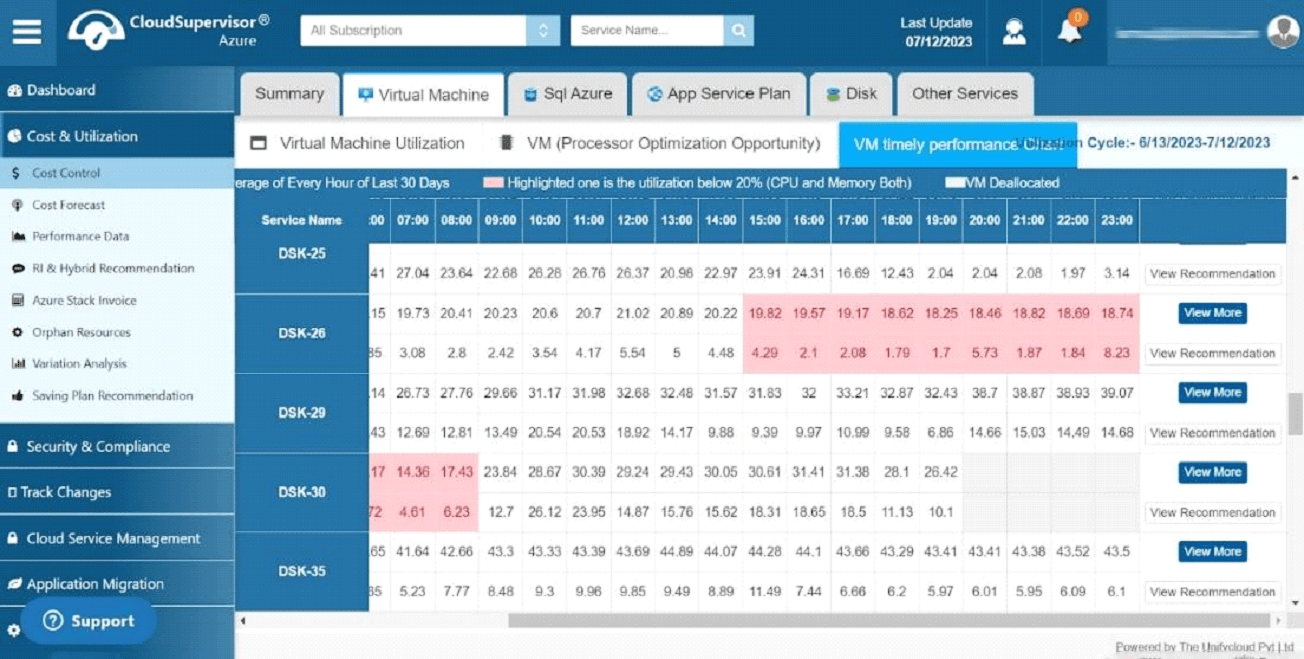Open the Virtual Machine Utilization sub-tab

[358, 144]
